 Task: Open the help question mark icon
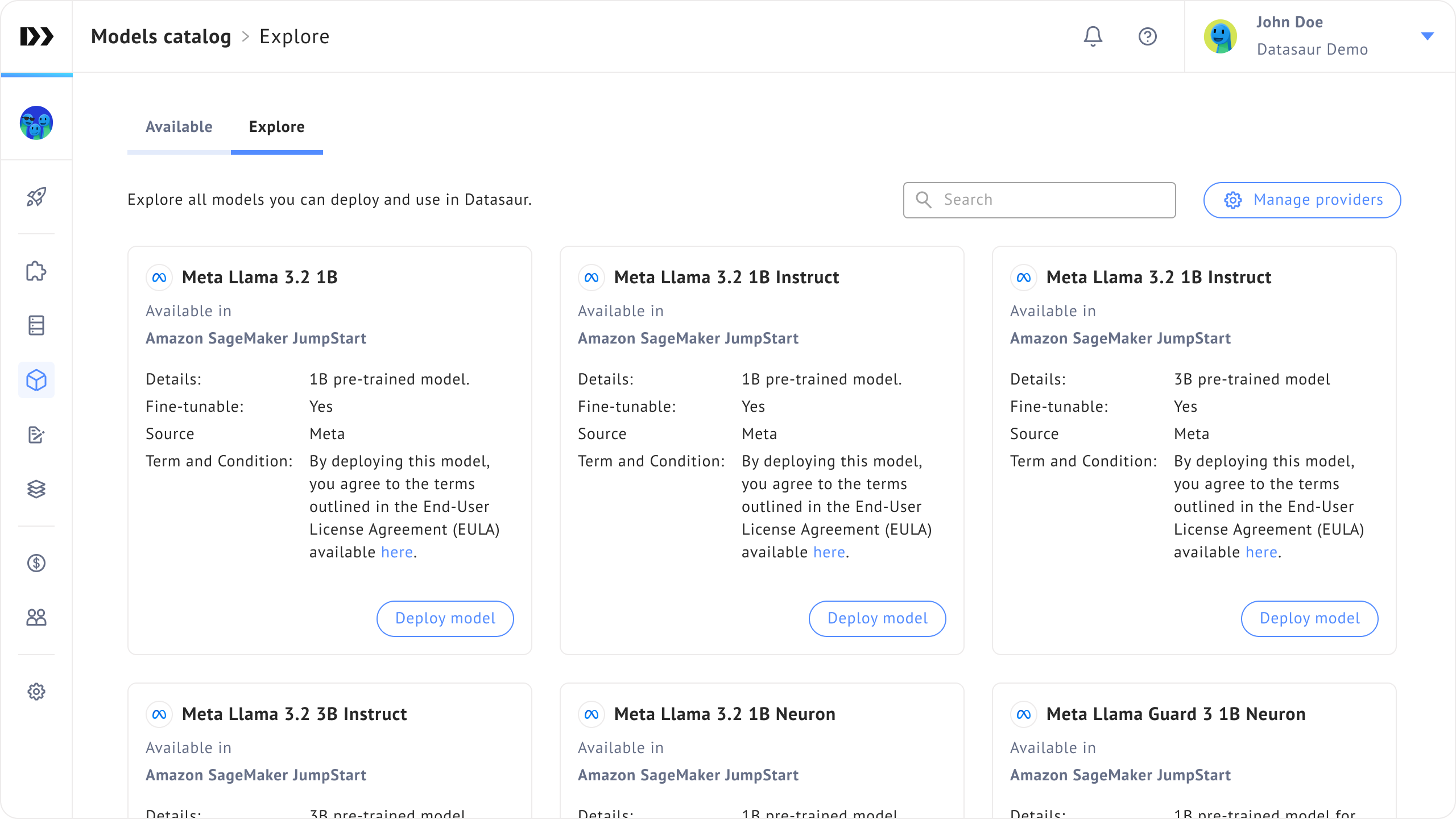coord(1147,36)
